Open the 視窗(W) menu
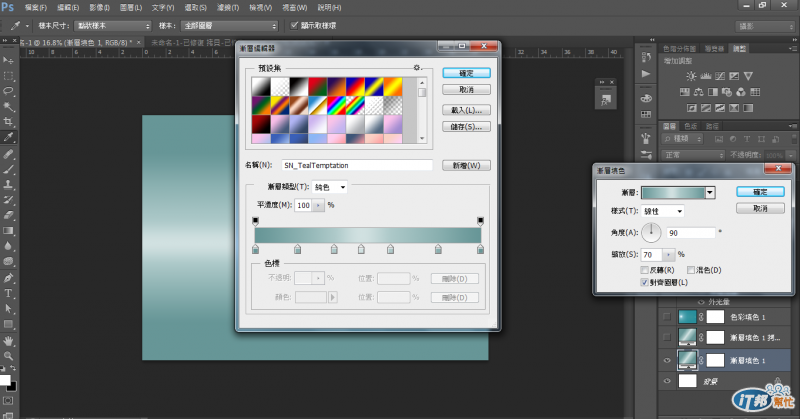This screenshot has height=419, width=800. (295, 8)
